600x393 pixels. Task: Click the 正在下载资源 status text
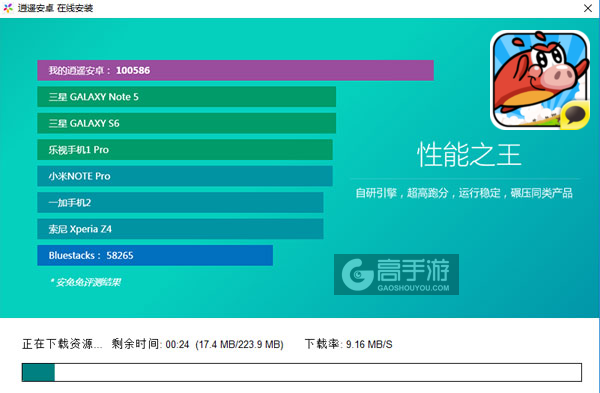pyautogui.click(x=62, y=344)
